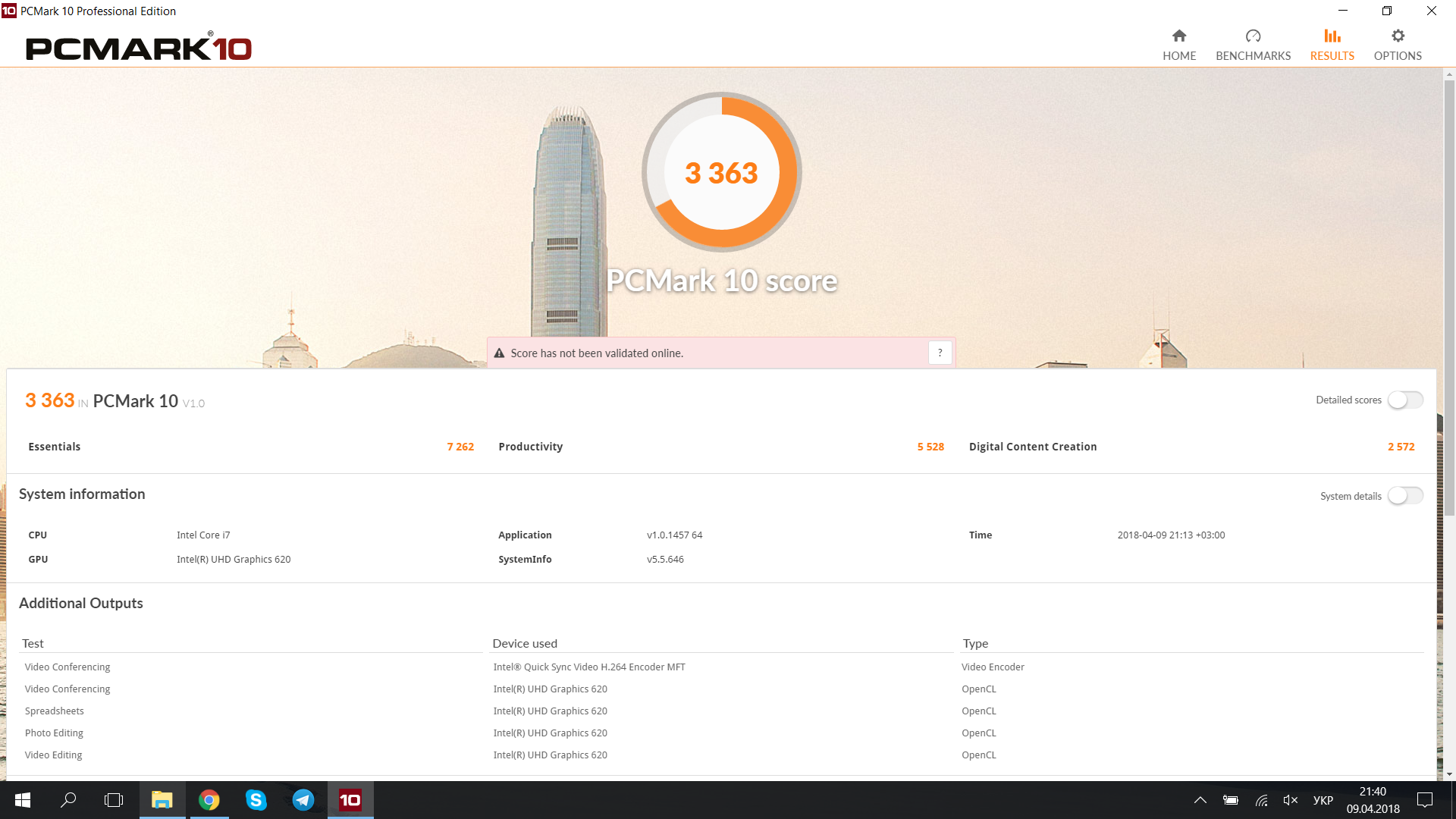The image size is (1456, 819).
Task: Click the scrollbar down arrow
Action: coord(1449,774)
